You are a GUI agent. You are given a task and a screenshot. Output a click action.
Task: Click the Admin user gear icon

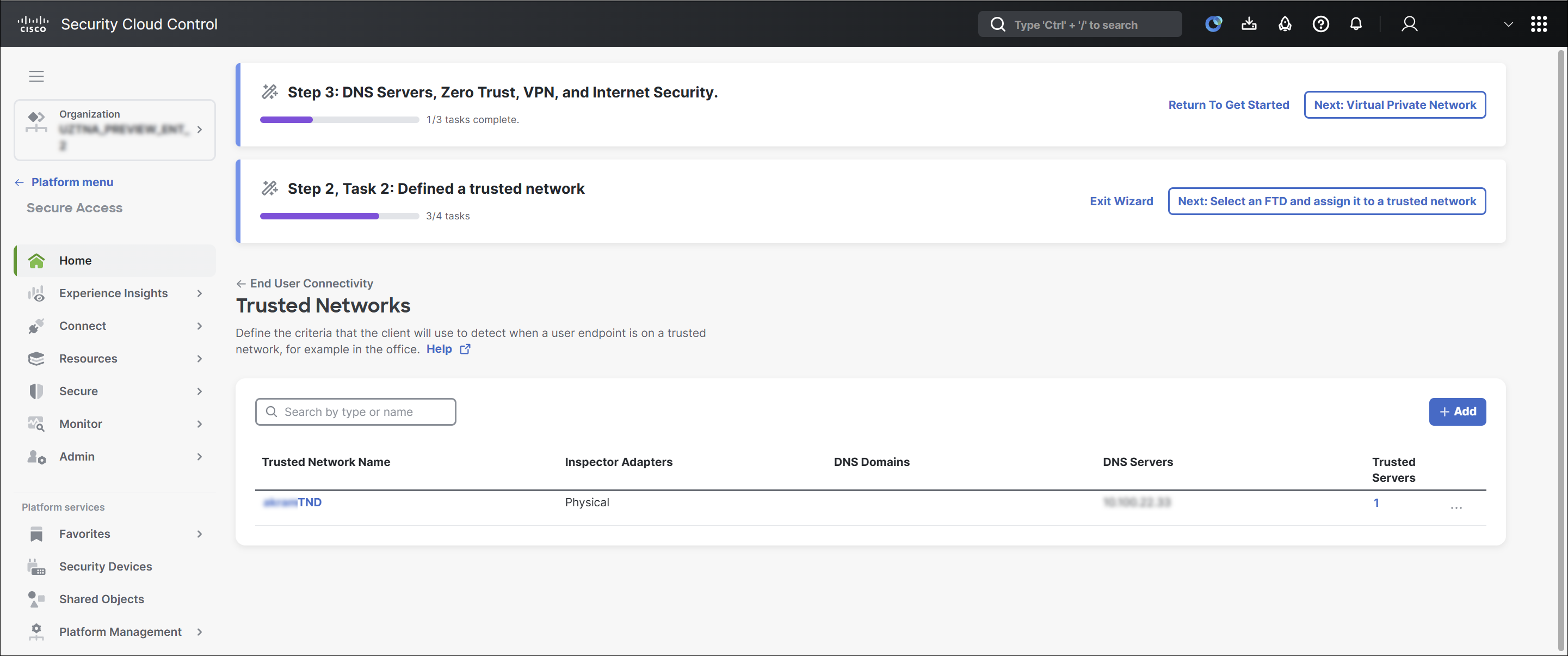(x=36, y=457)
